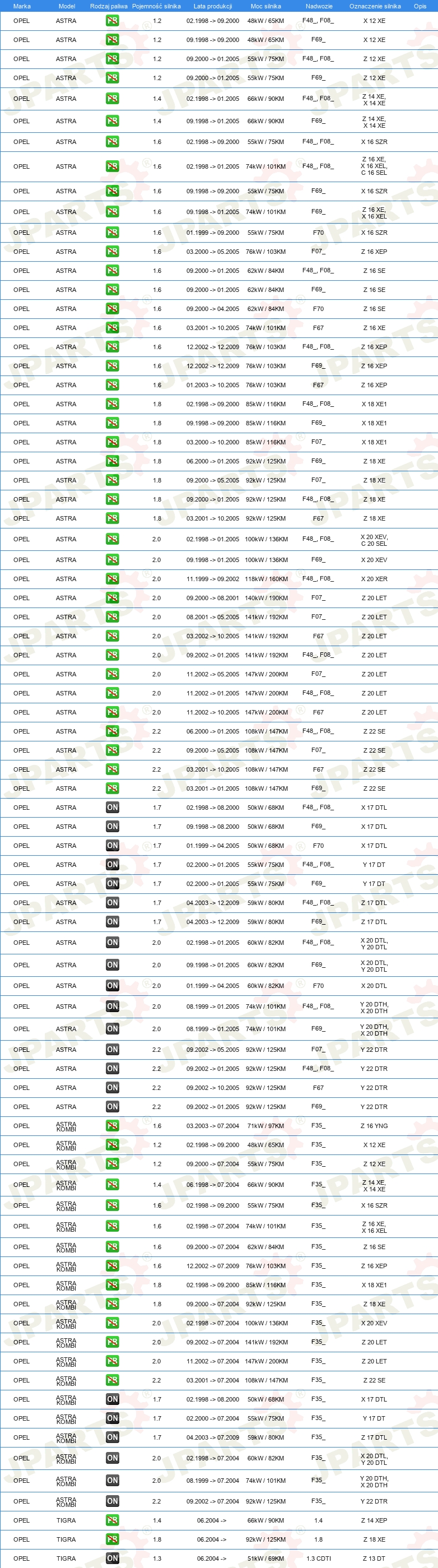Click the petrol icon in the Astra F07_ Z 16 XEP row
Image resolution: width=438 pixels, height=1568 pixels.
pyautogui.click(x=112, y=252)
